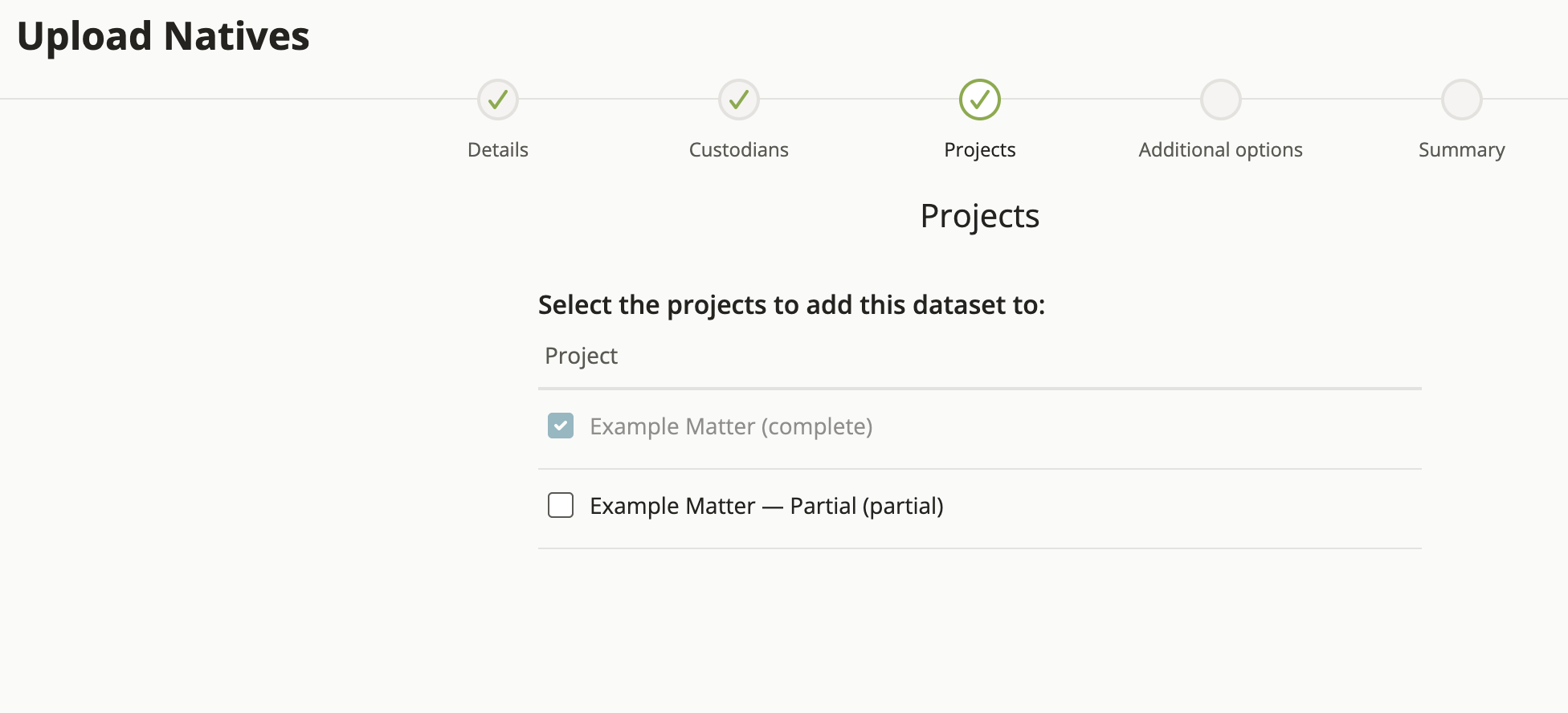Click the Custodians step checkmark circle

[x=739, y=100]
